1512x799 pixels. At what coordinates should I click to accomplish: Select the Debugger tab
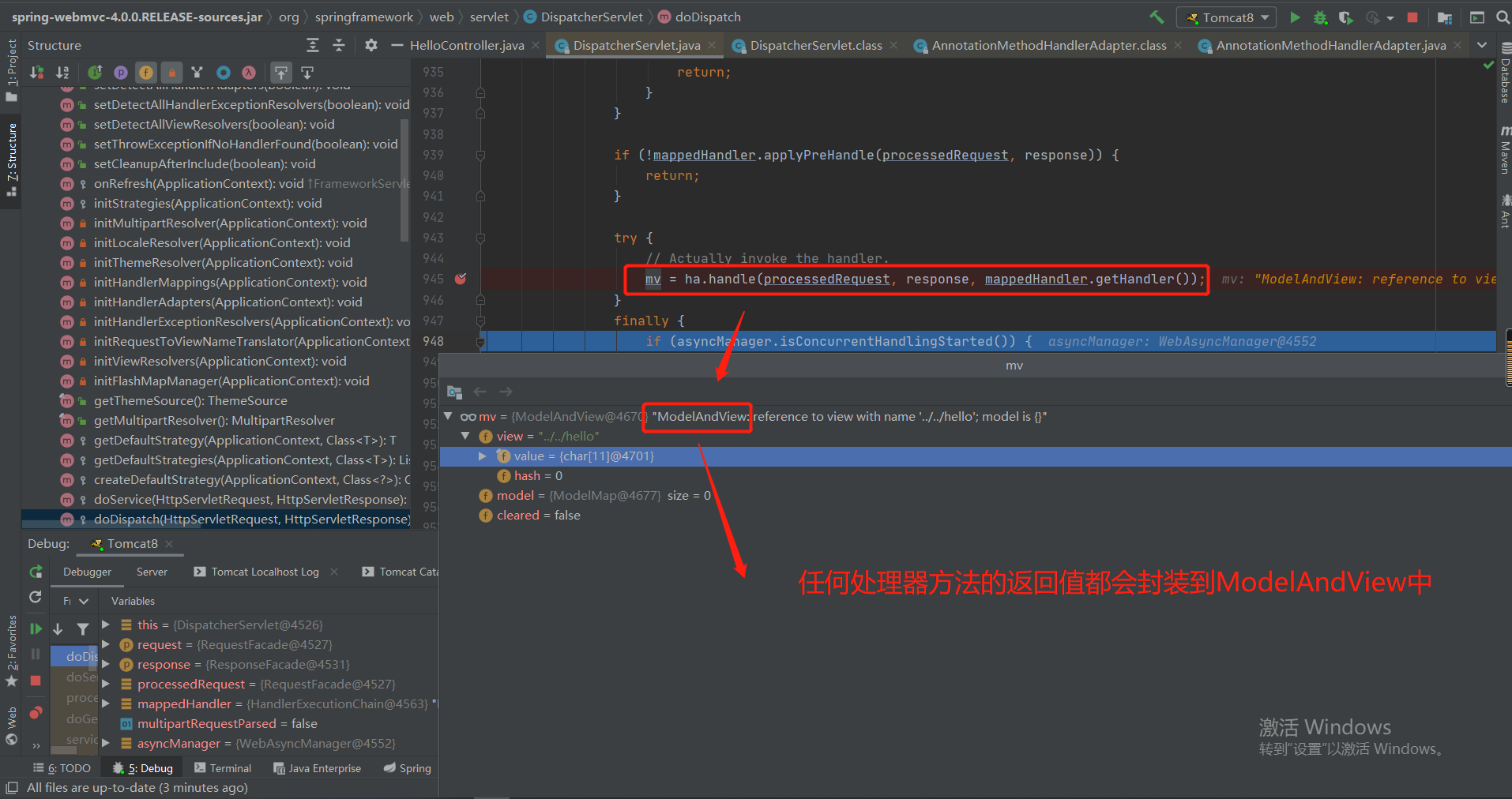click(x=87, y=572)
